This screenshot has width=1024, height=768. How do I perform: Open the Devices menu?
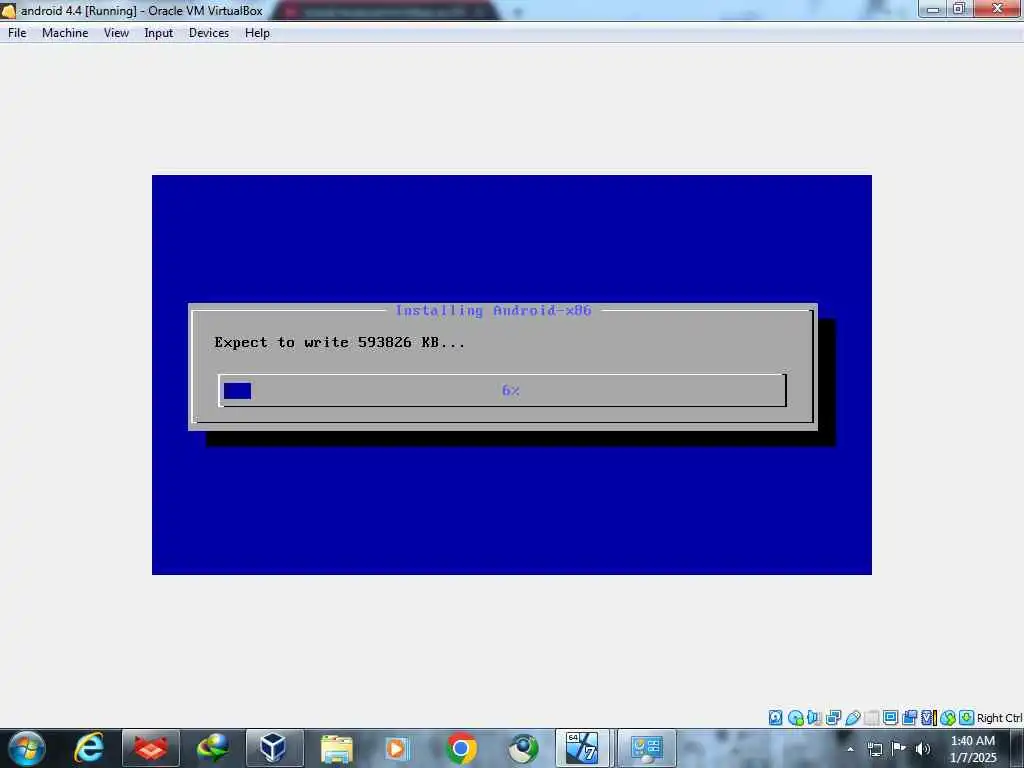click(x=209, y=33)
